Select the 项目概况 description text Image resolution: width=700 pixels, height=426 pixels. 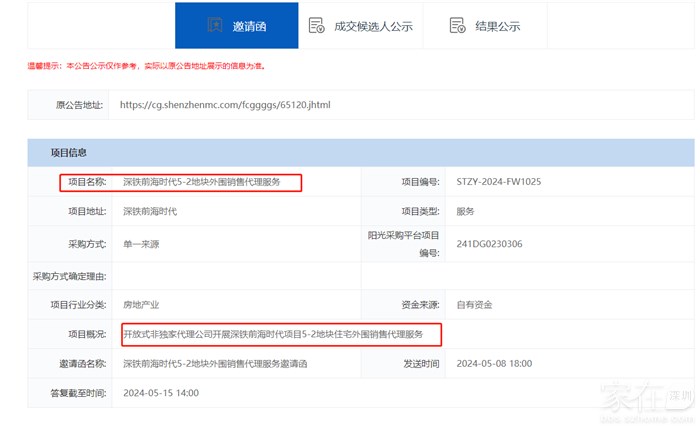tap(272, 334)
